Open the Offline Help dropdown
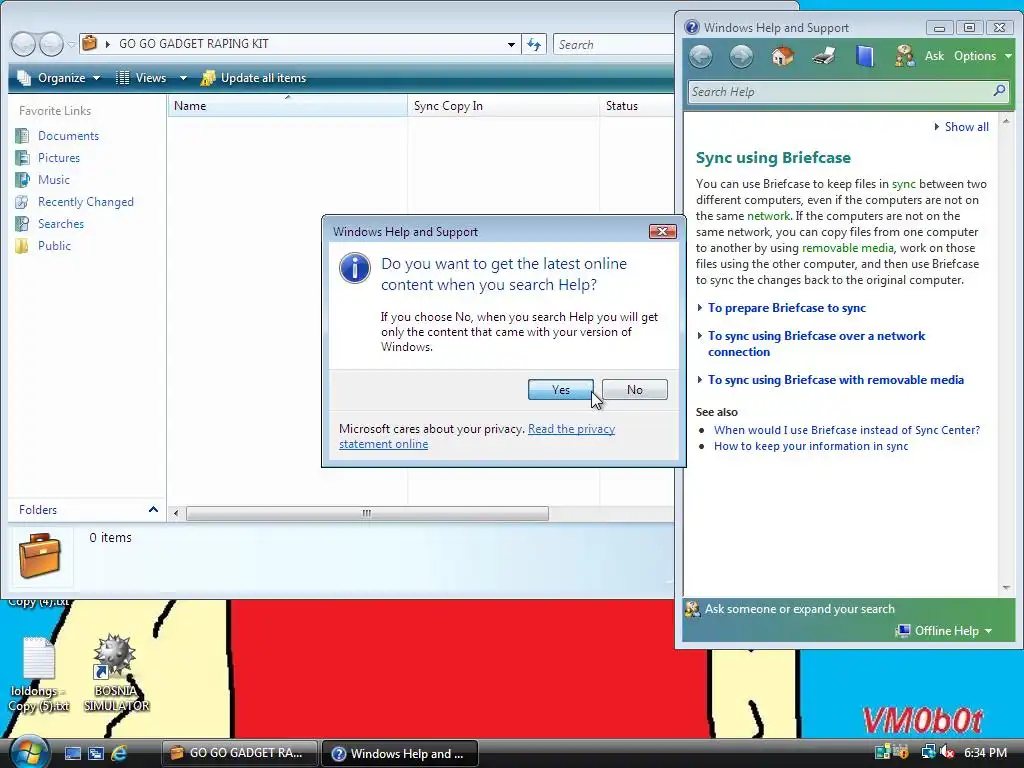The width and height of the screenshot is (1024, 768). click(x=953, y=630)
